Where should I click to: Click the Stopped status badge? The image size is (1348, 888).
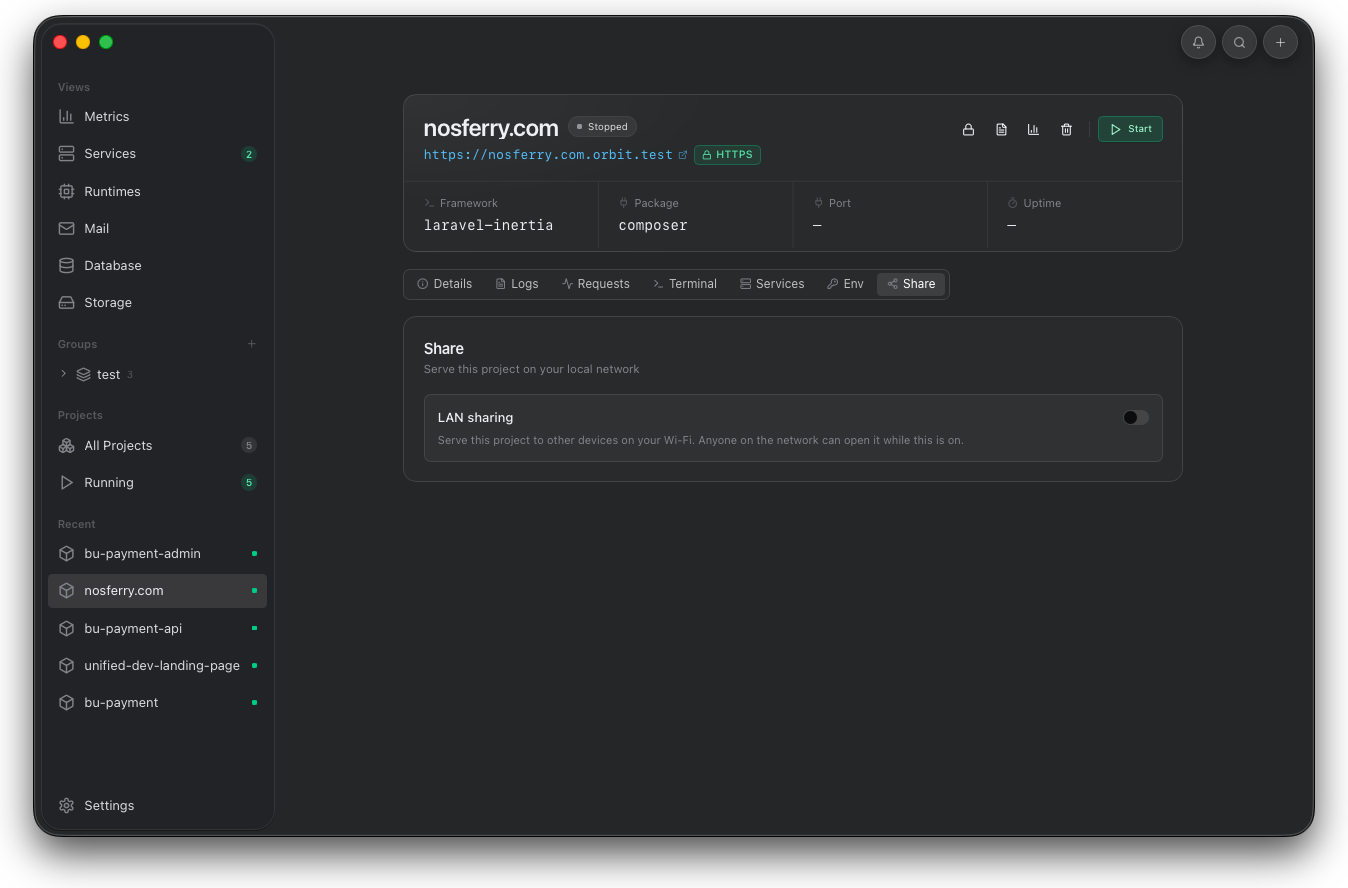(602, 127)
